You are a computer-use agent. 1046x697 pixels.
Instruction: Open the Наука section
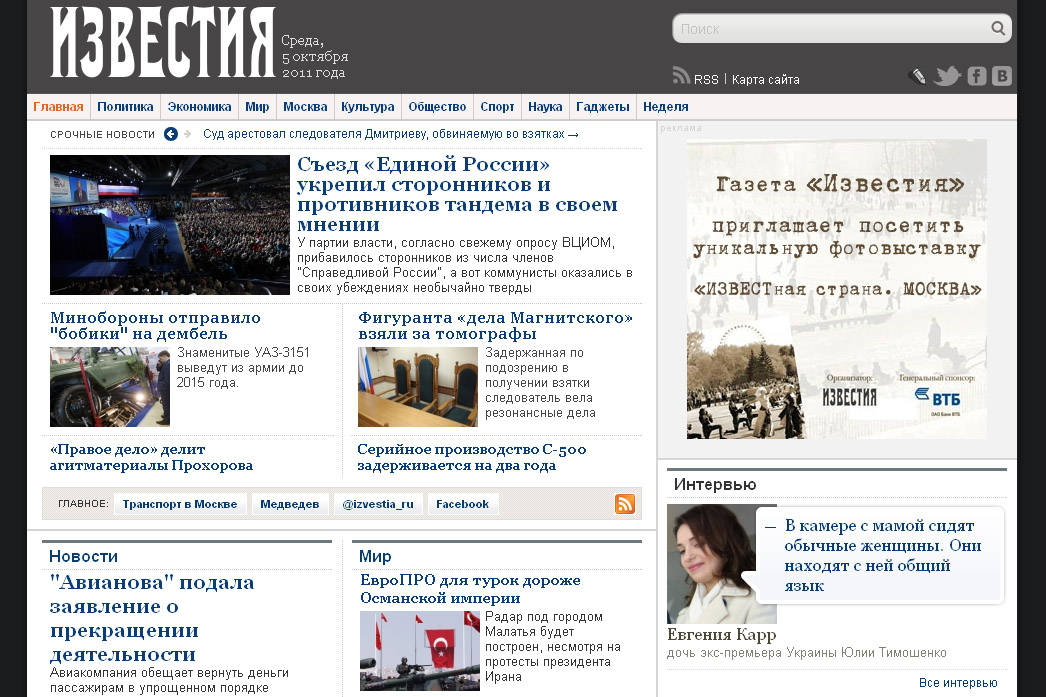(x=545, y=107)
